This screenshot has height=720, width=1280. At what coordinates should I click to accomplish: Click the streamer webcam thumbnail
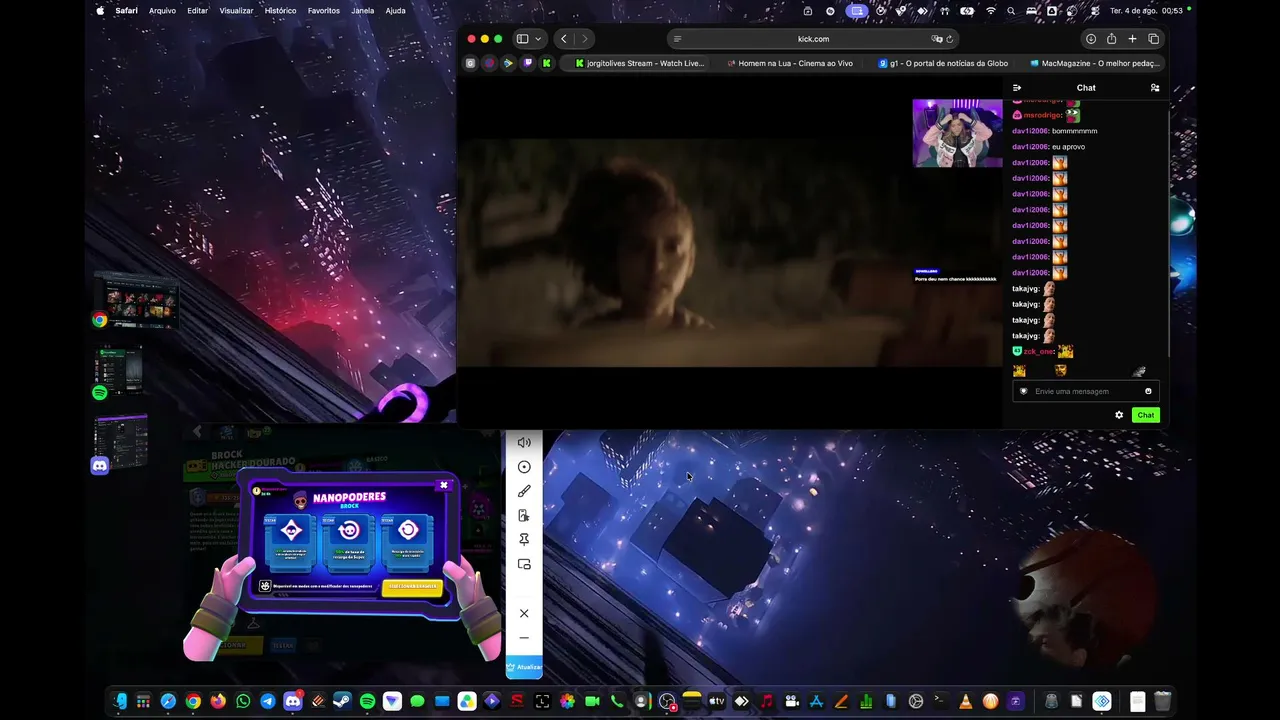[x=957, y=133]
